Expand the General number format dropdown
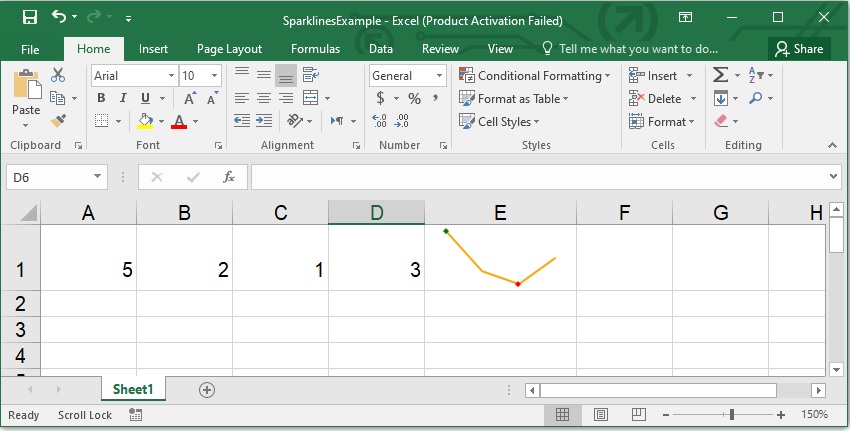The width and height of the screenshot is (850, 431). (x=439, y=76)
